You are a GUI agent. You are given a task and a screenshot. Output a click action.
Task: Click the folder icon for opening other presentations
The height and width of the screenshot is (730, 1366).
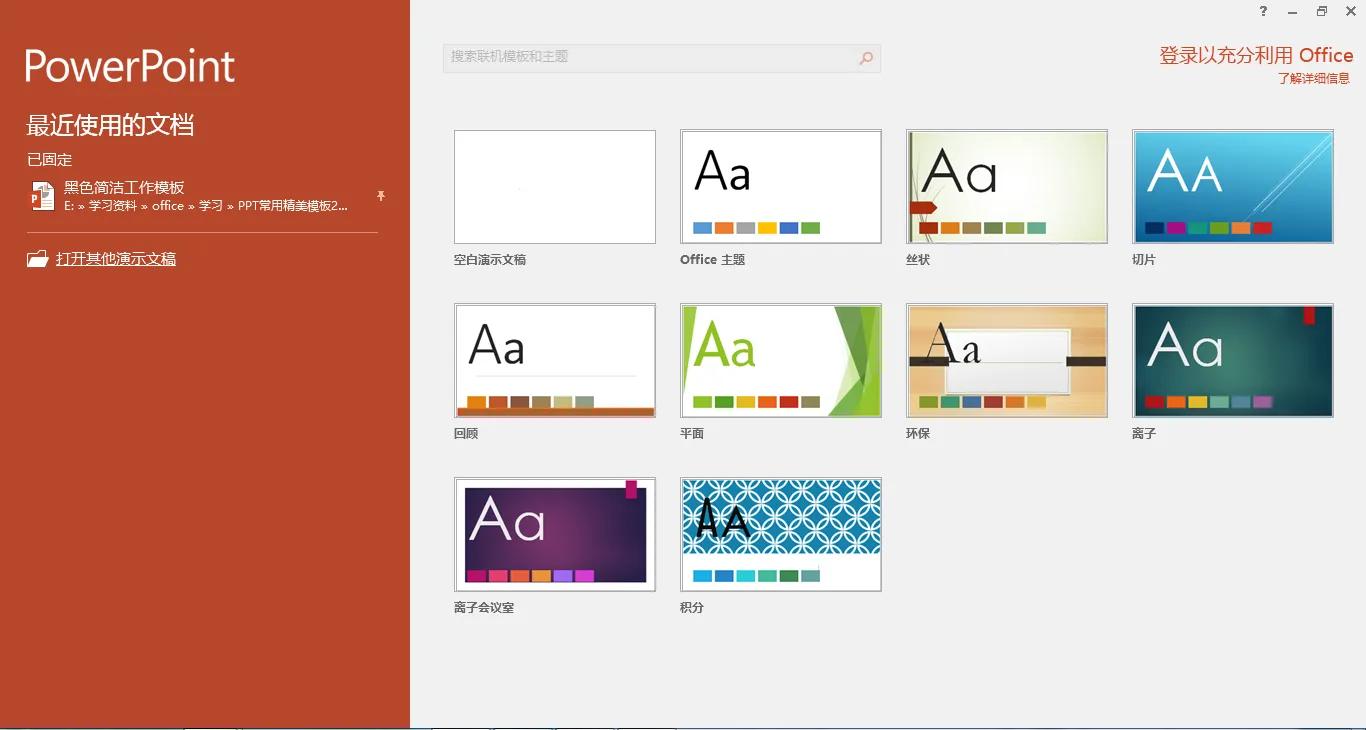[x=38, y=259]
